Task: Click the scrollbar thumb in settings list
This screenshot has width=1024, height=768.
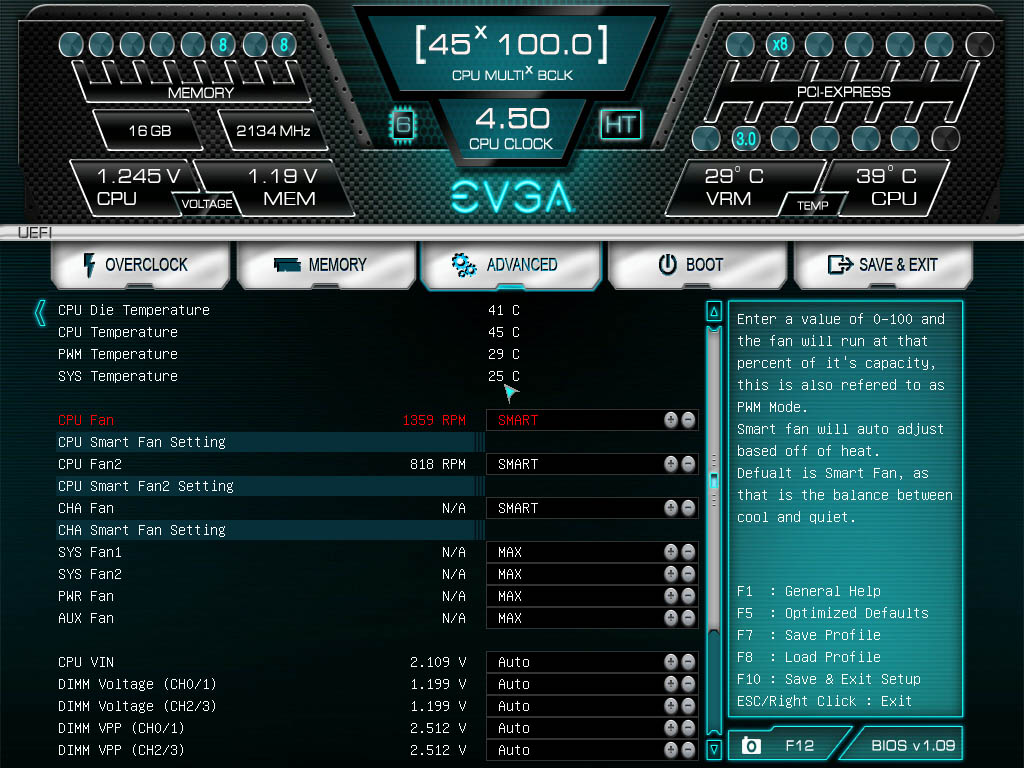Action: pos(714,480)
